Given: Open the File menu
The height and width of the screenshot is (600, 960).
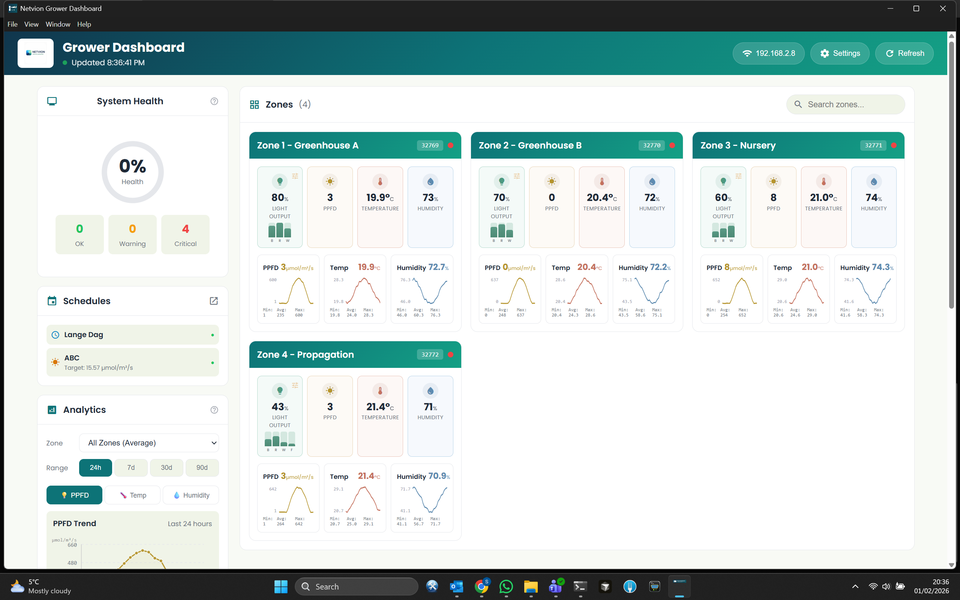Looking at the screenshot, I should (13, 24).
